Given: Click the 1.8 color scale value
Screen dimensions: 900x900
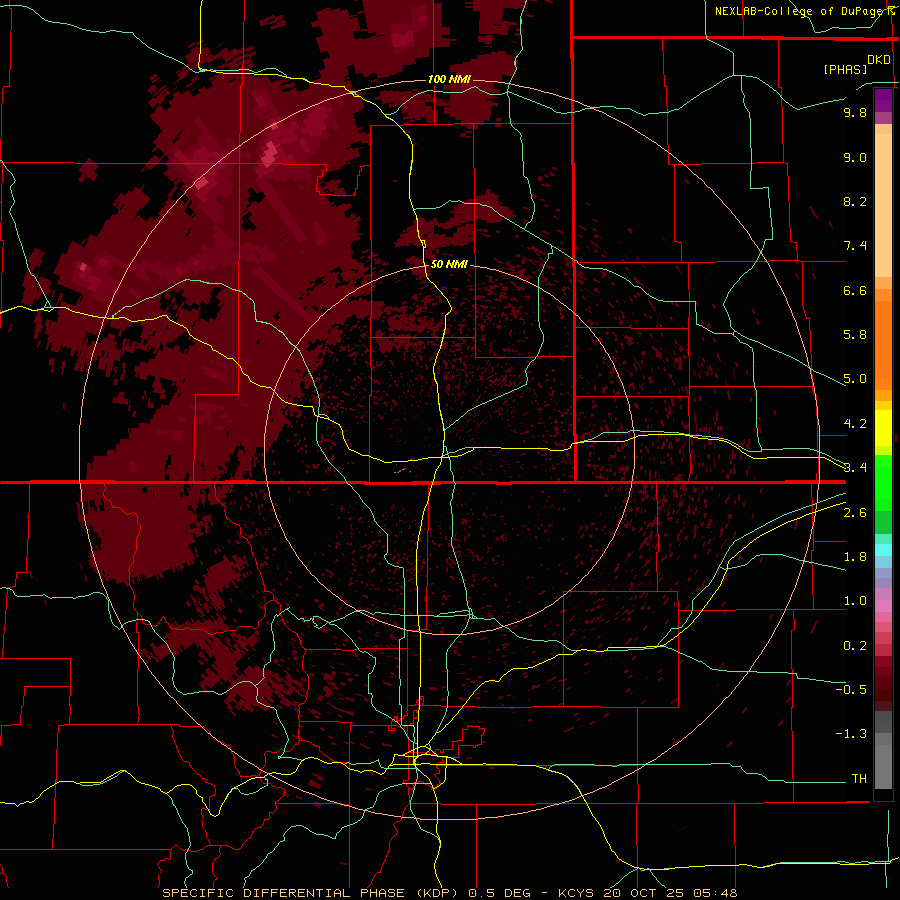Looking at the screenshot, I should pos(855,557).
